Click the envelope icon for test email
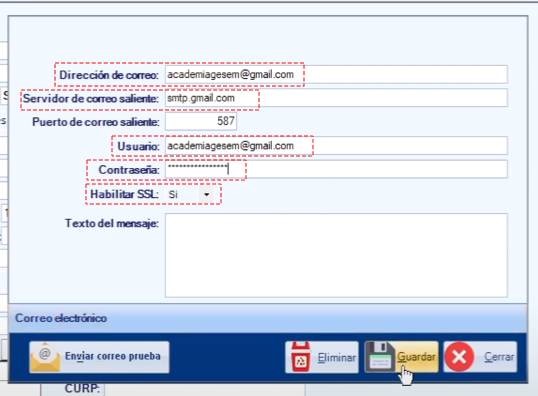Image resolution: width=538 pixels, height=396 pixels. click(45, 358)
